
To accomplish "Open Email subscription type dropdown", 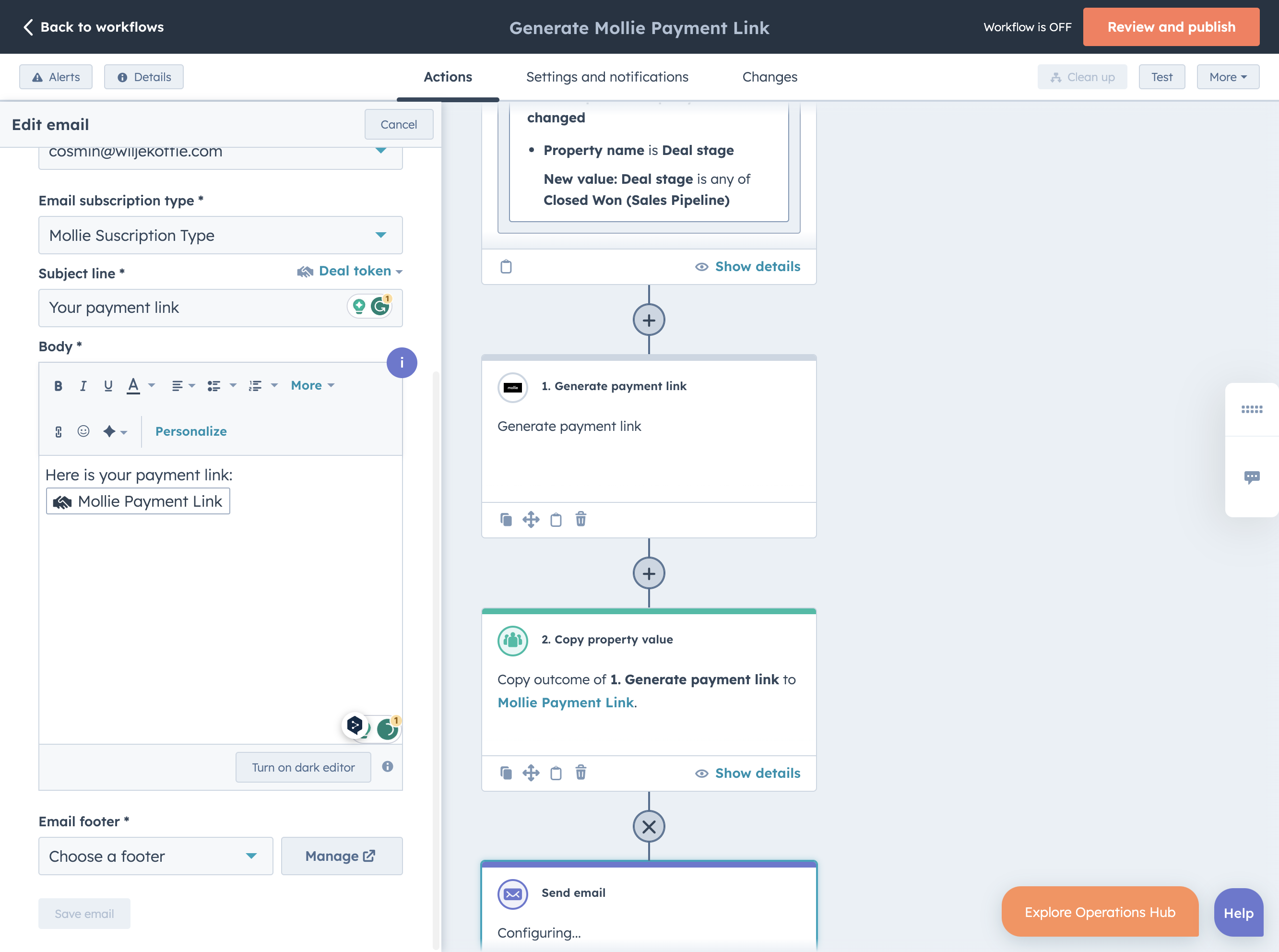I will point(221,235).
